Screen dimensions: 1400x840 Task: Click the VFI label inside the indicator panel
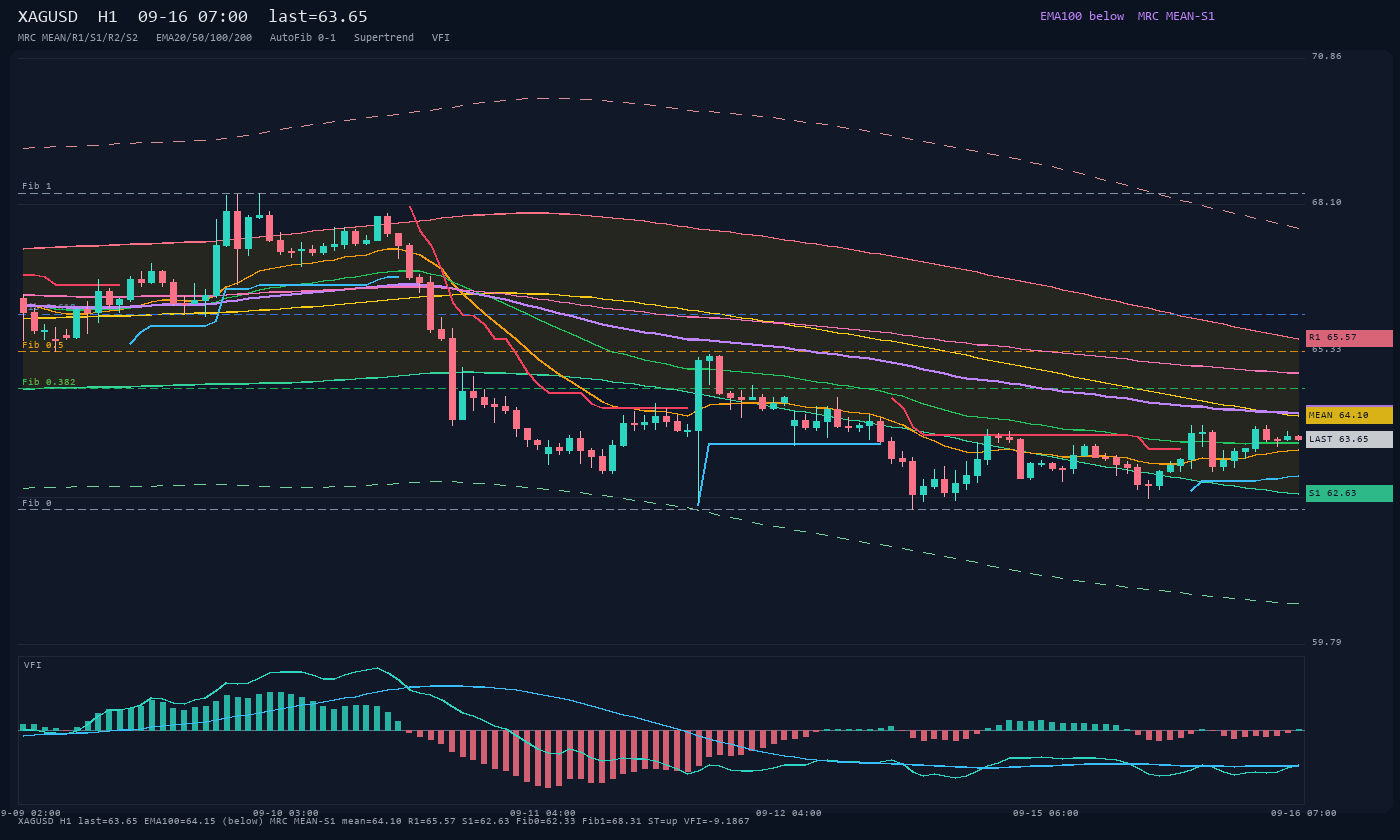pyautogui.click(x=33, y=665)
